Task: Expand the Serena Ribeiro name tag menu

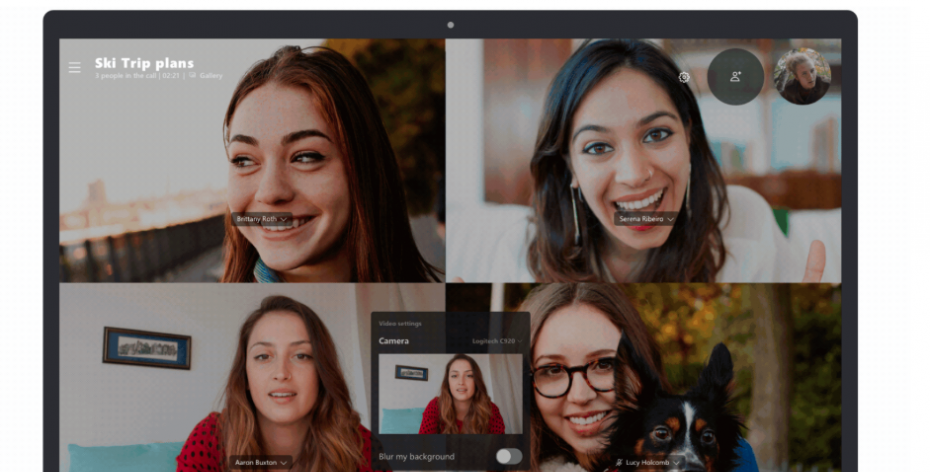Action: click(646, 219)
